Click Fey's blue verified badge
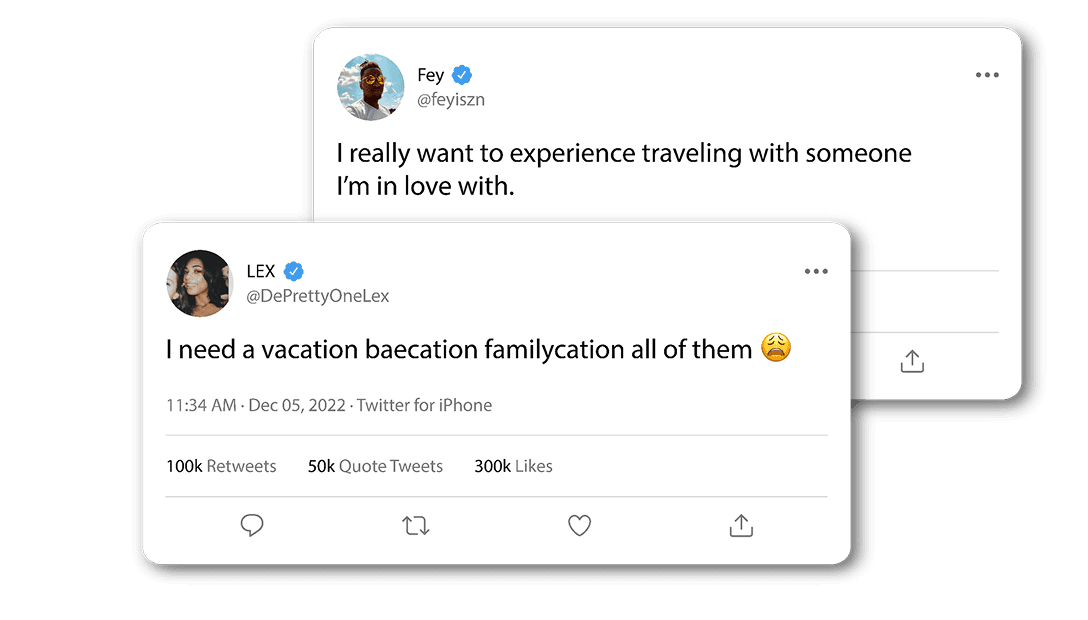This screenshot has height=620, width=1088. click(462, 74)
